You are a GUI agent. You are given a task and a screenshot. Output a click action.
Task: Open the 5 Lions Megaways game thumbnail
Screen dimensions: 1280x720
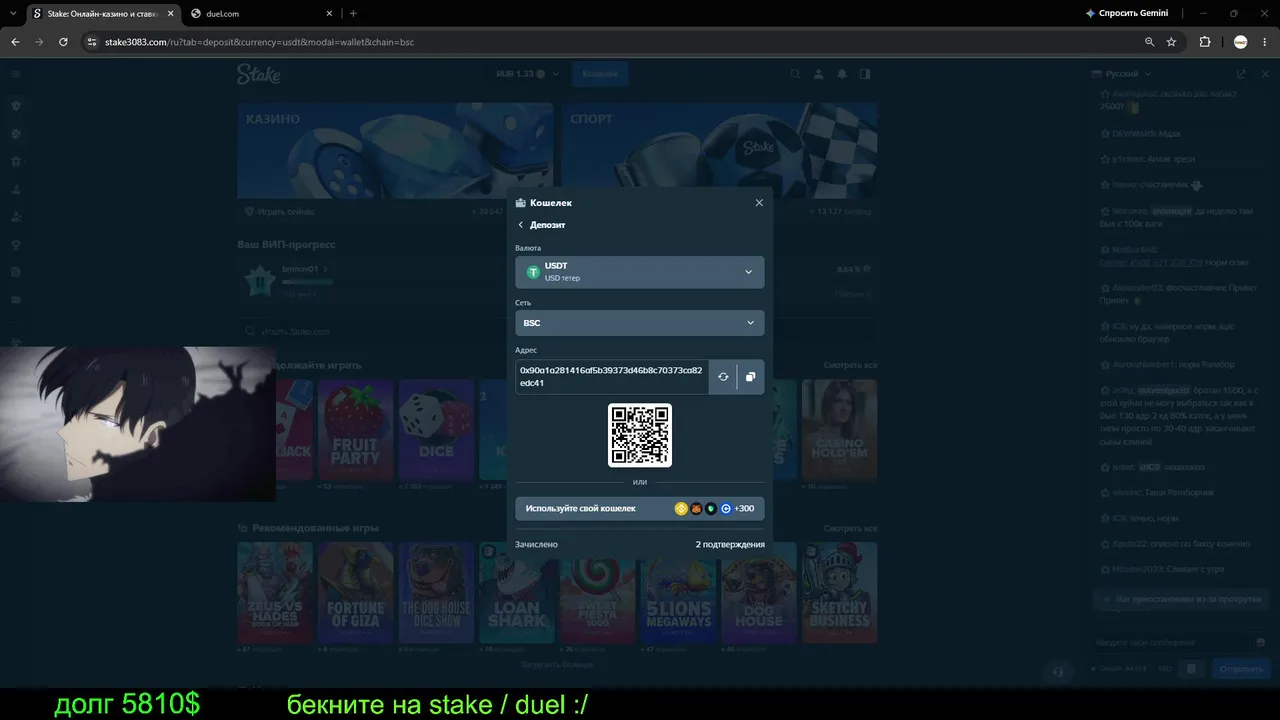(678, 593)
